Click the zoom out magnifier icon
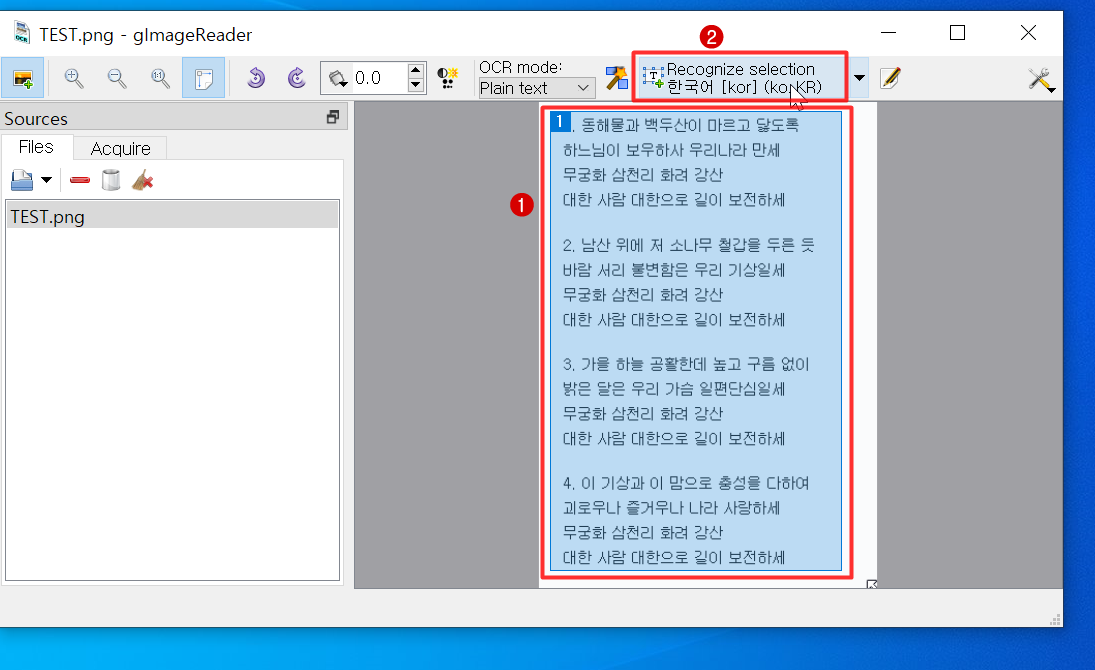The height and width of the screenshot is (670, 1095). [117, 78]
